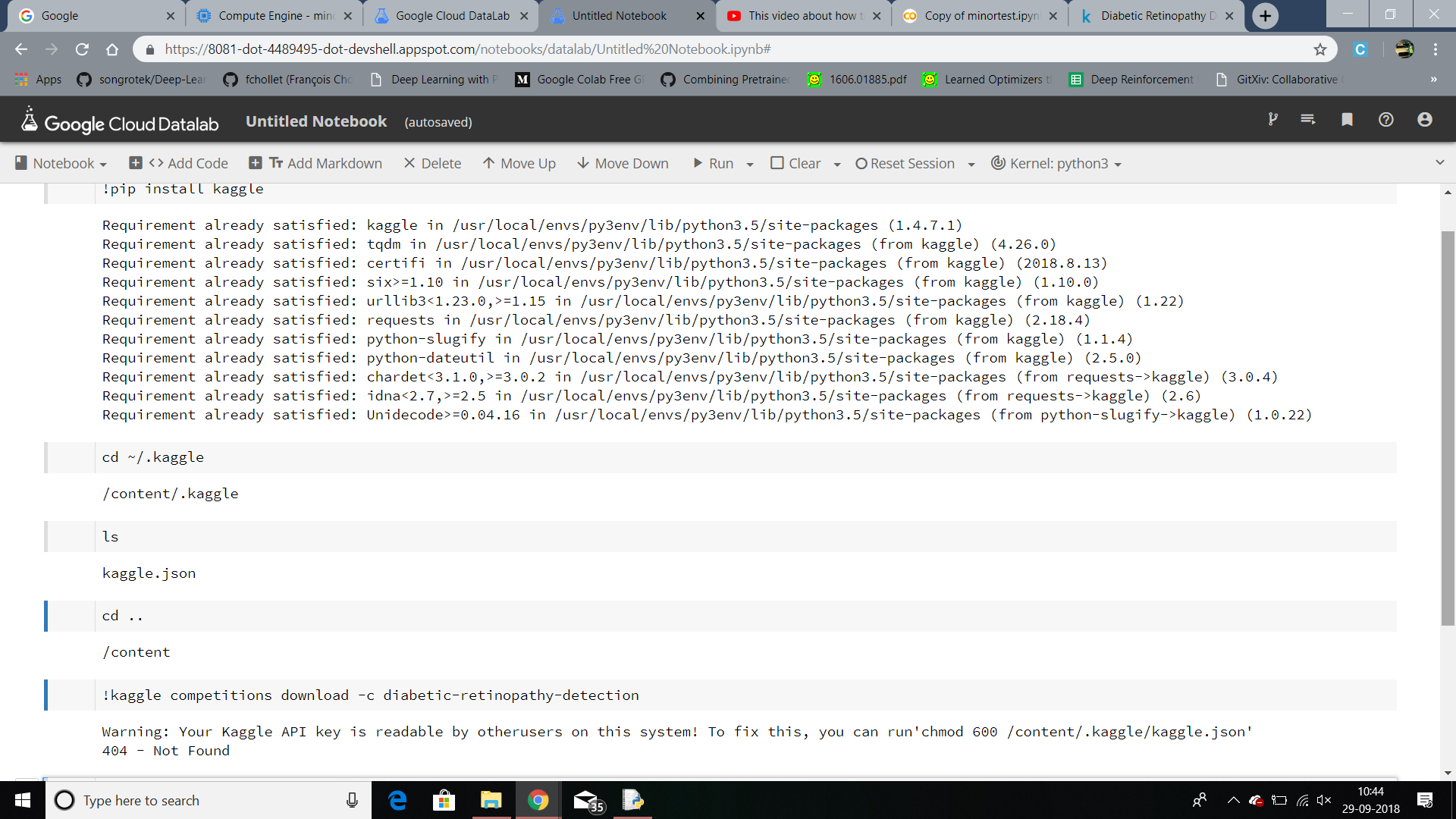Open the saved bookmarks icon in Datalab header

pyautogui.click(x=1347, y=119)
